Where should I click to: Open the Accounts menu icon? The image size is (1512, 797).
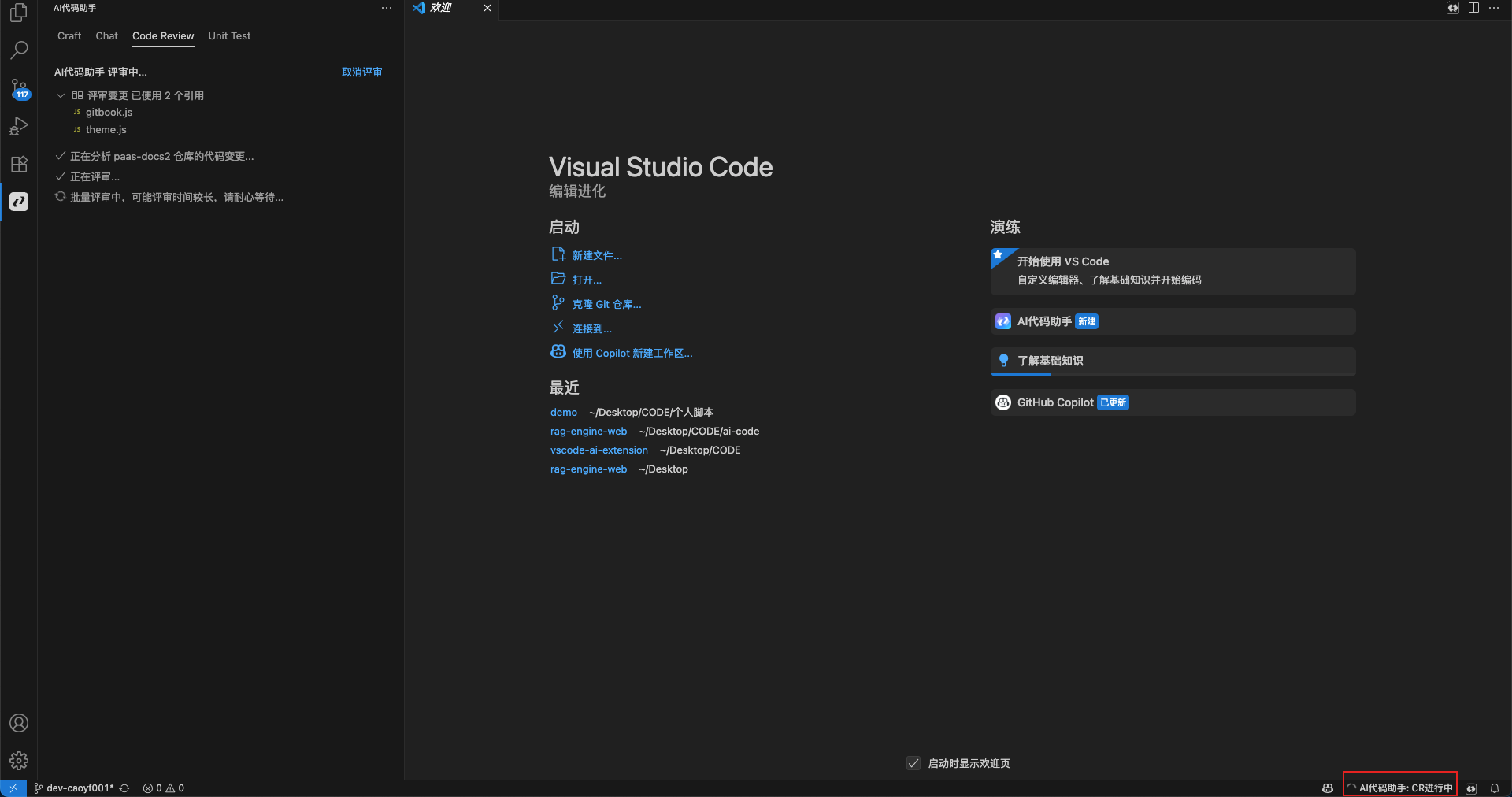point(19,723)
